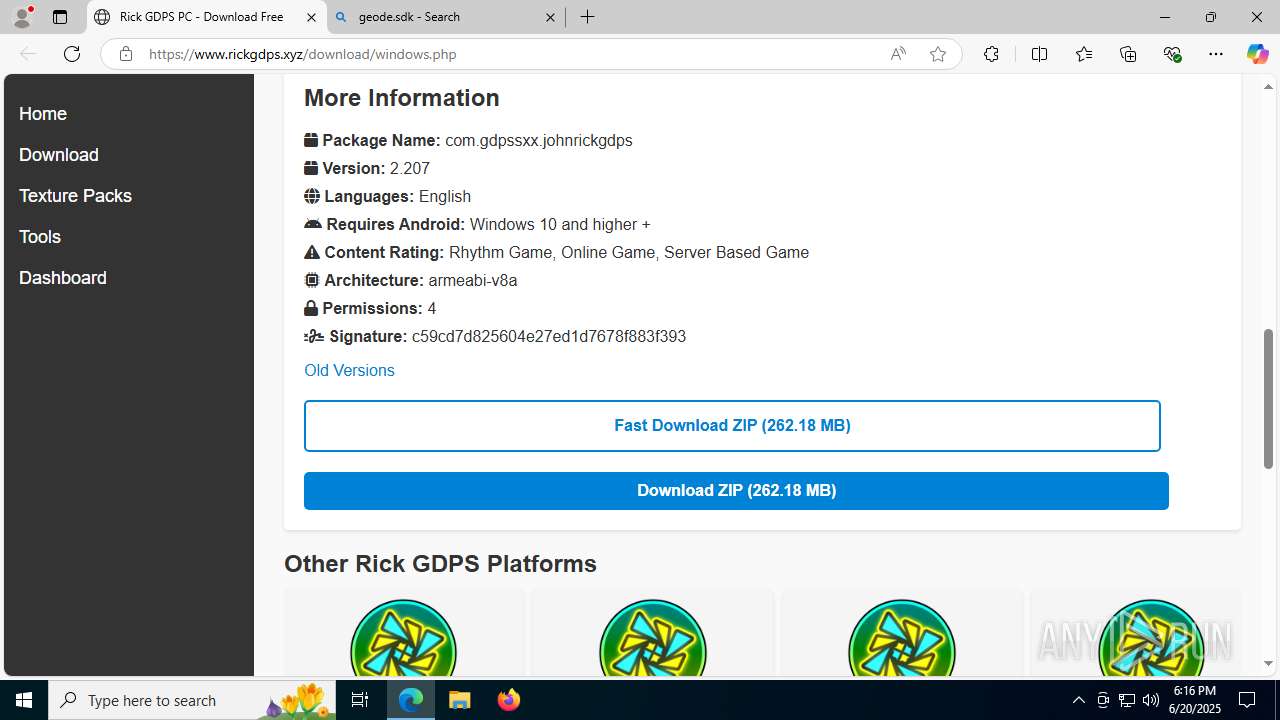Close the Rick GDPS PC tab
This screenshot has width=1280, height=720.
click(x=311, y=17)
